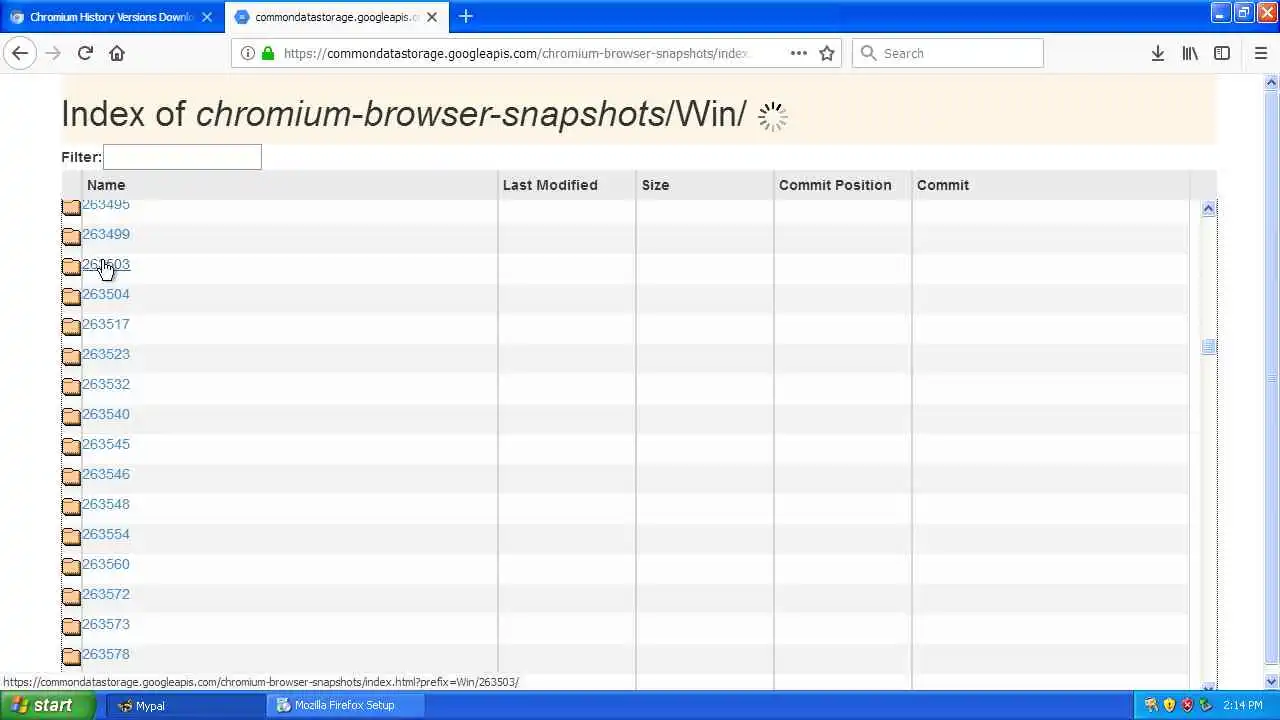Open folder link 263578
The height and width of the screenshot is (720, 1280).
tap(106, 654)
